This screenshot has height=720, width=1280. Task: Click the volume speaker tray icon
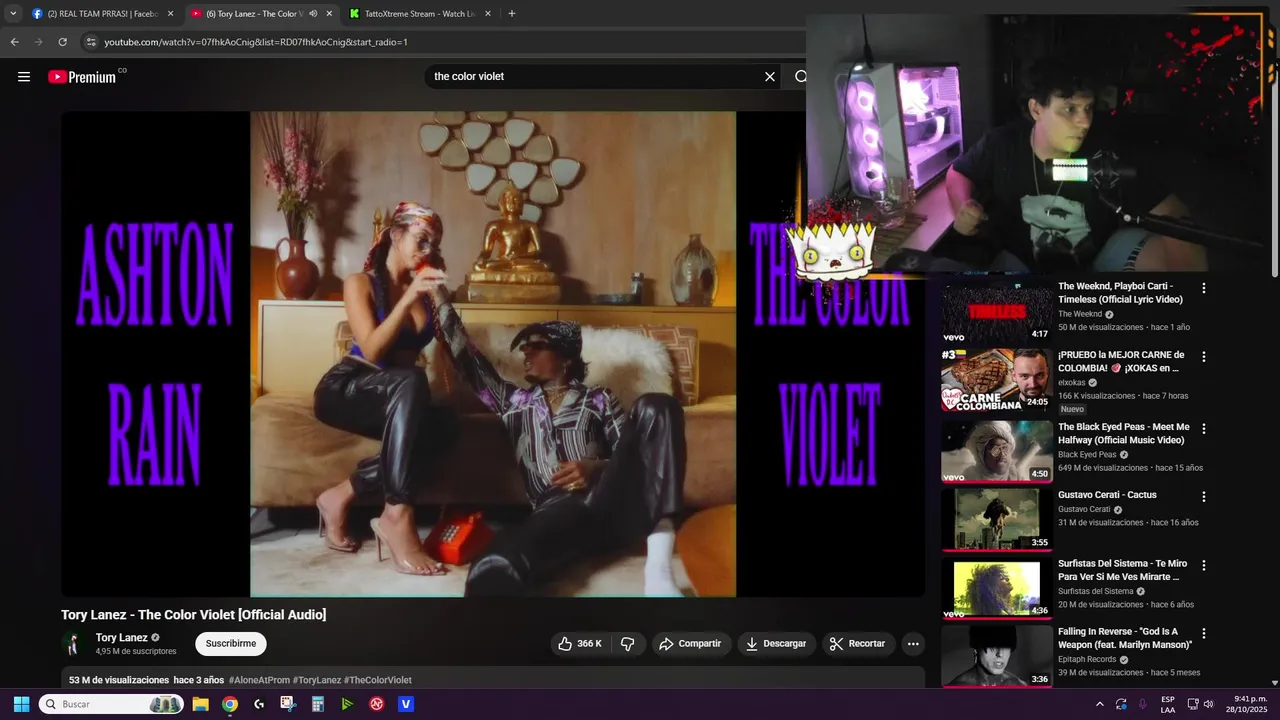click(1209, 704)
